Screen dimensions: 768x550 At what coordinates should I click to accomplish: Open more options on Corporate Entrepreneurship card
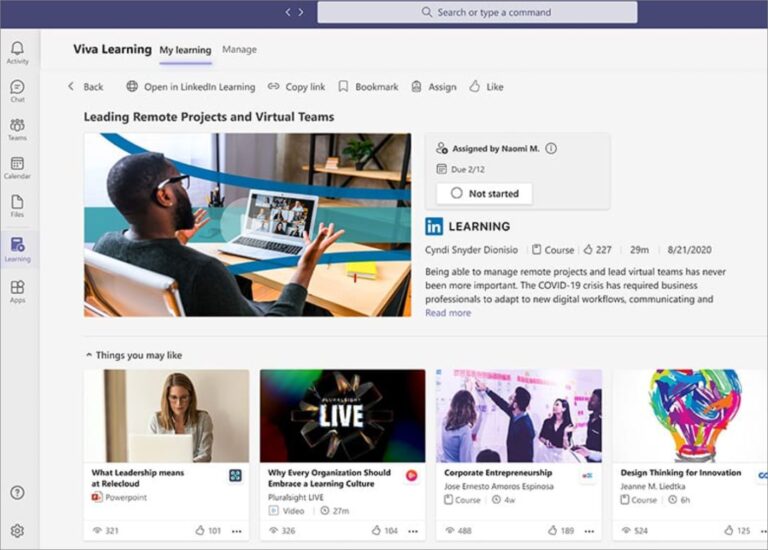pos(589,531)
